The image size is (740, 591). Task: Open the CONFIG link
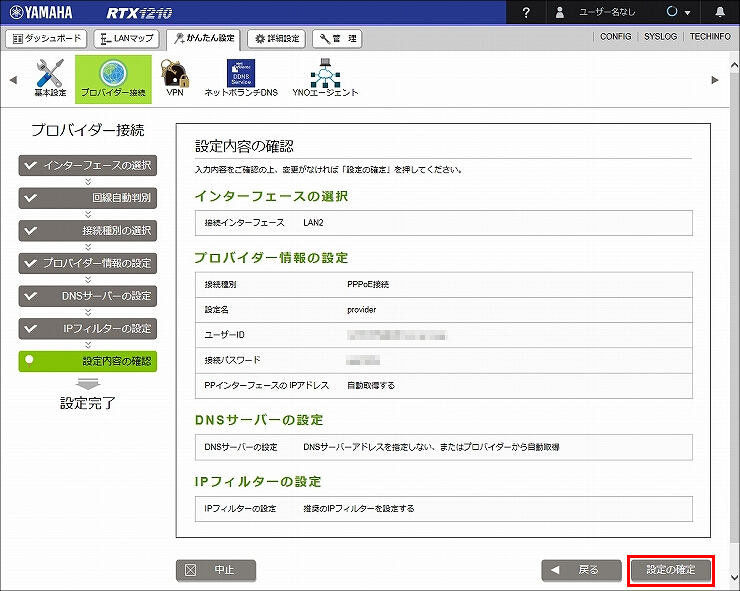[x=615, y=36]
